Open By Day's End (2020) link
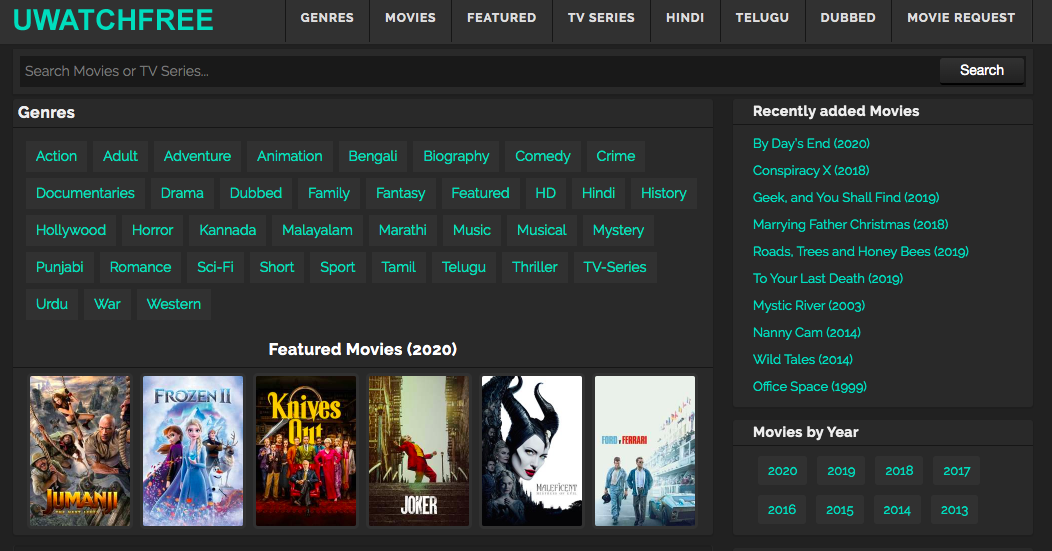The image size is (1052, 551). [x=811, y=143]
